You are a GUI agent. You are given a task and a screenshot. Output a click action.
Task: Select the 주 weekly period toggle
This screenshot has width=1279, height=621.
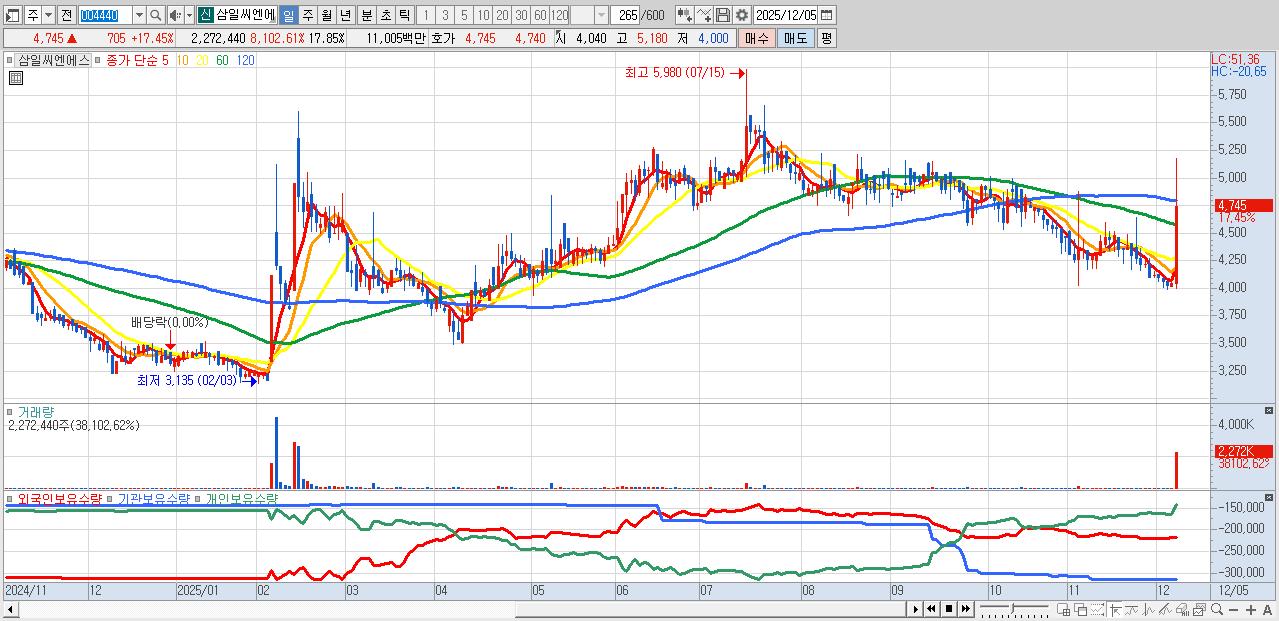point(307,15)
